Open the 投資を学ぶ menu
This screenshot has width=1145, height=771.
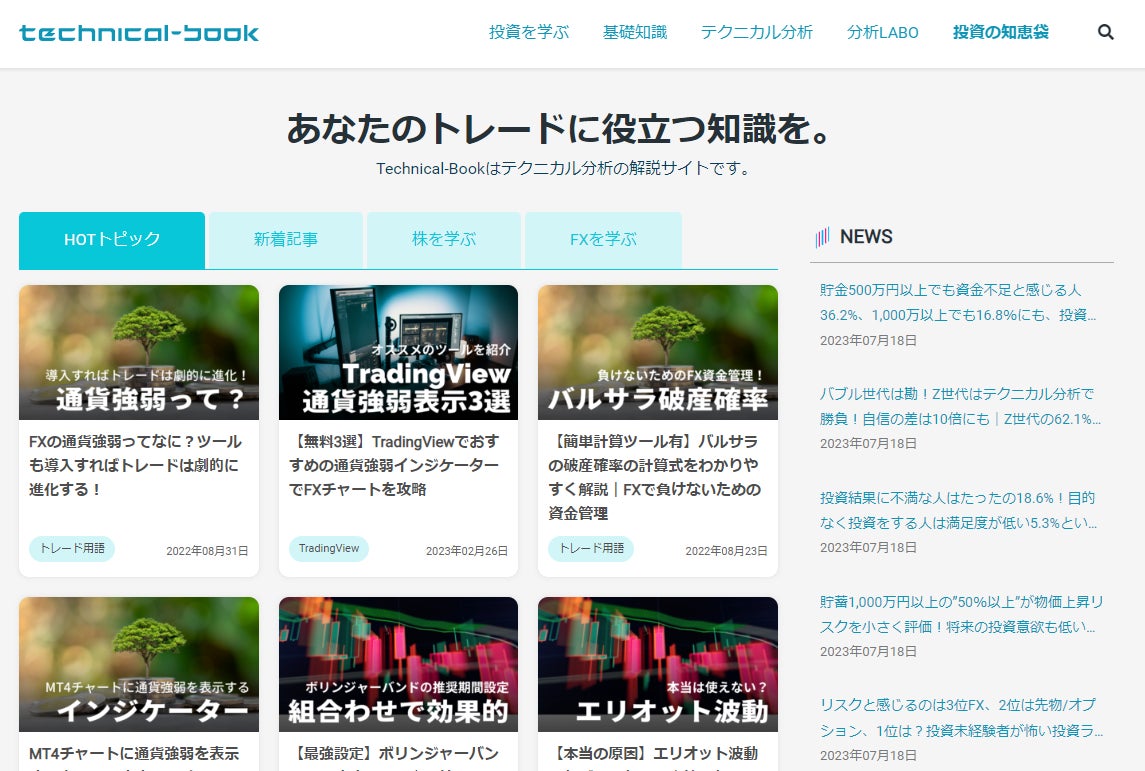pos(528,32)
